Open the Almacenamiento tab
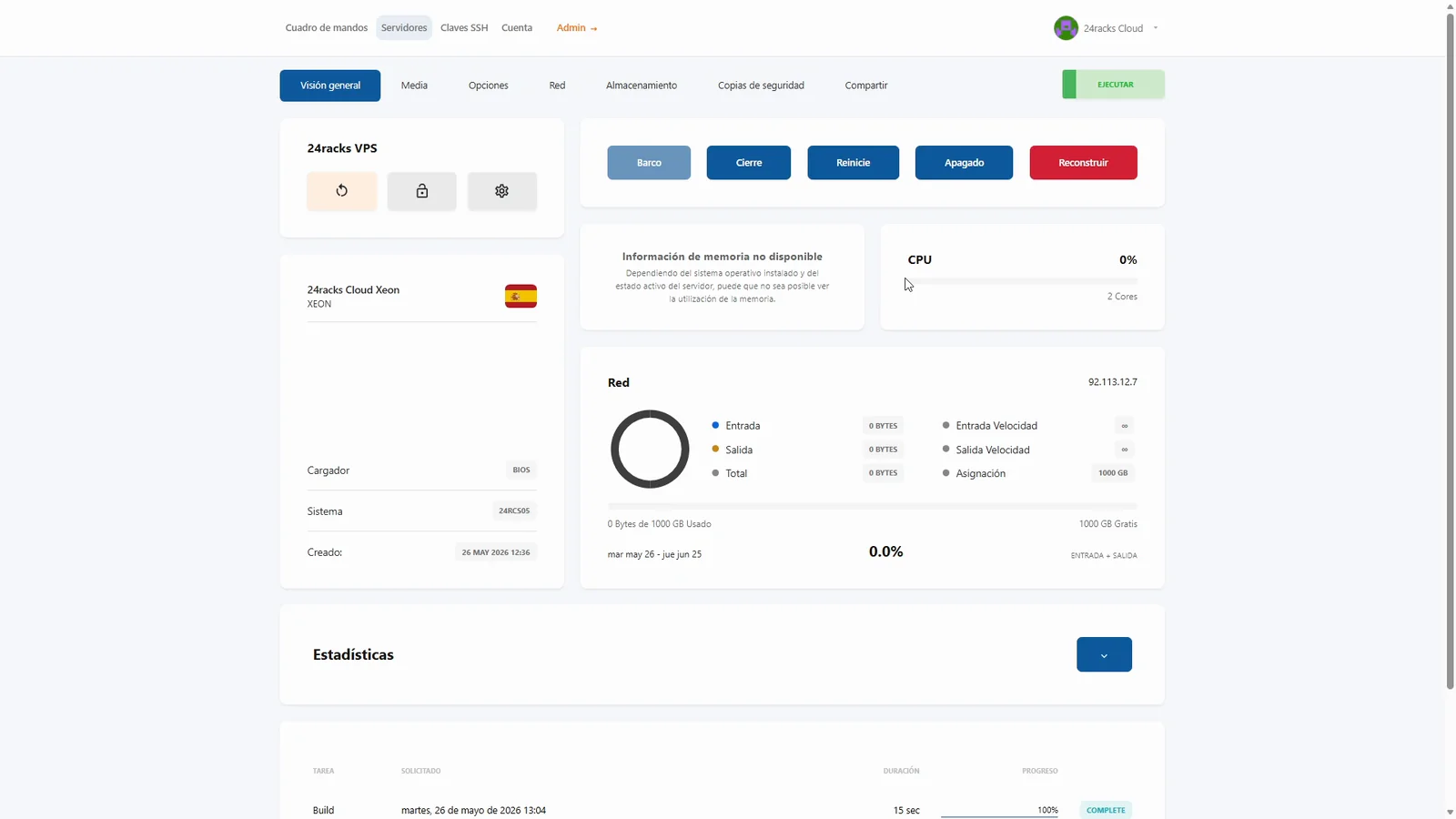Screen dimensions: 1456x819 [642, 86]
